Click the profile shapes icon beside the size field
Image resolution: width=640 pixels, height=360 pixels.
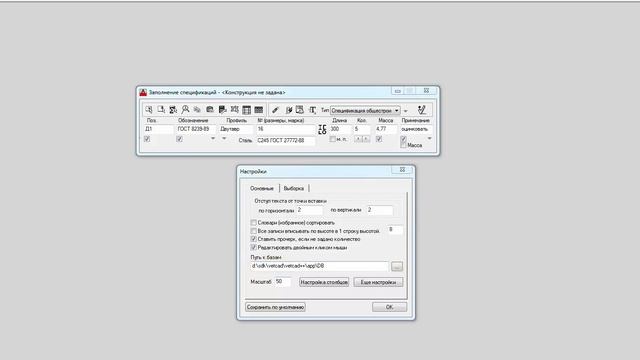(322, 130)
